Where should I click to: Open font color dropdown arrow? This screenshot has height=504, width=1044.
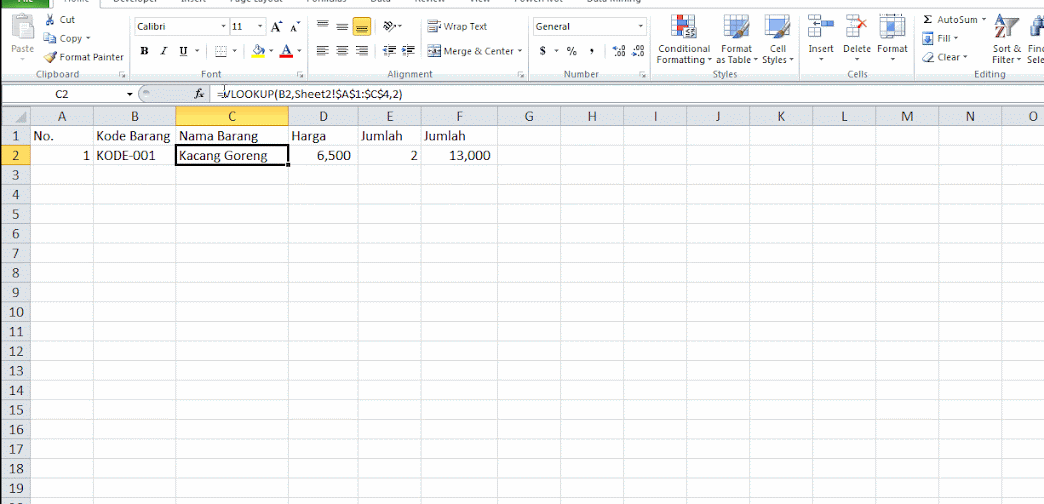click(x=299, y=51)
